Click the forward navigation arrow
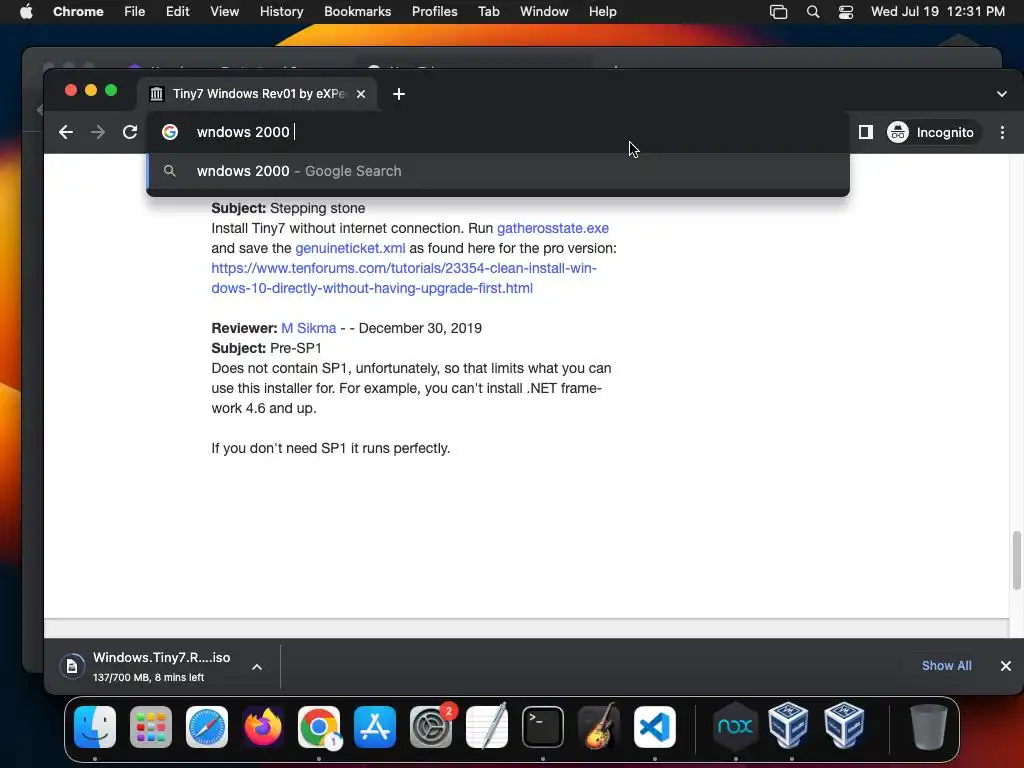 (x=97, y=132)
